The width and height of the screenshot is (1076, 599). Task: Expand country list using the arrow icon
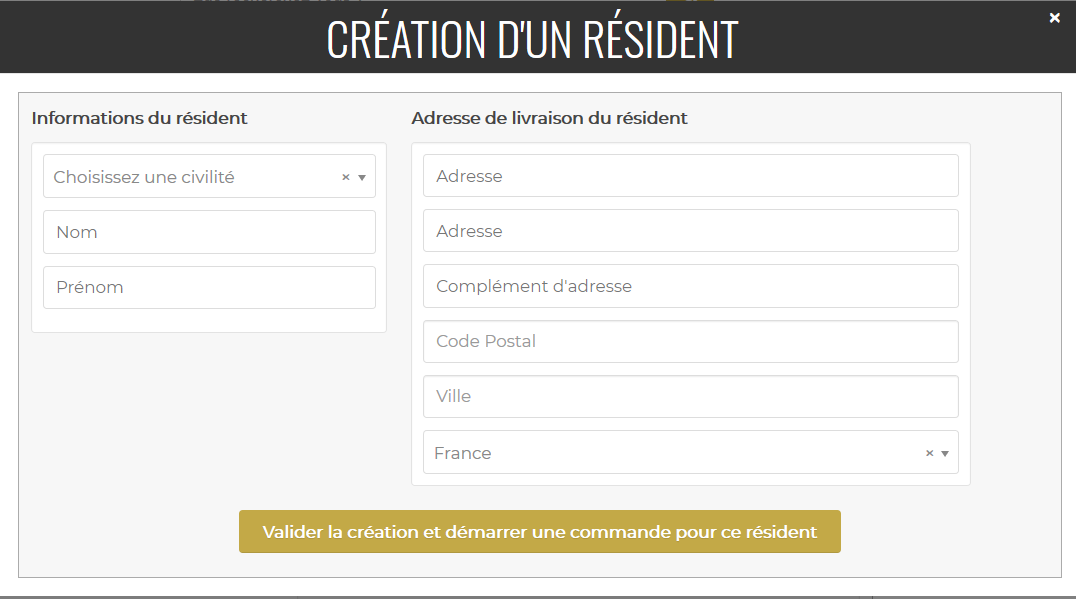(945, 453)
